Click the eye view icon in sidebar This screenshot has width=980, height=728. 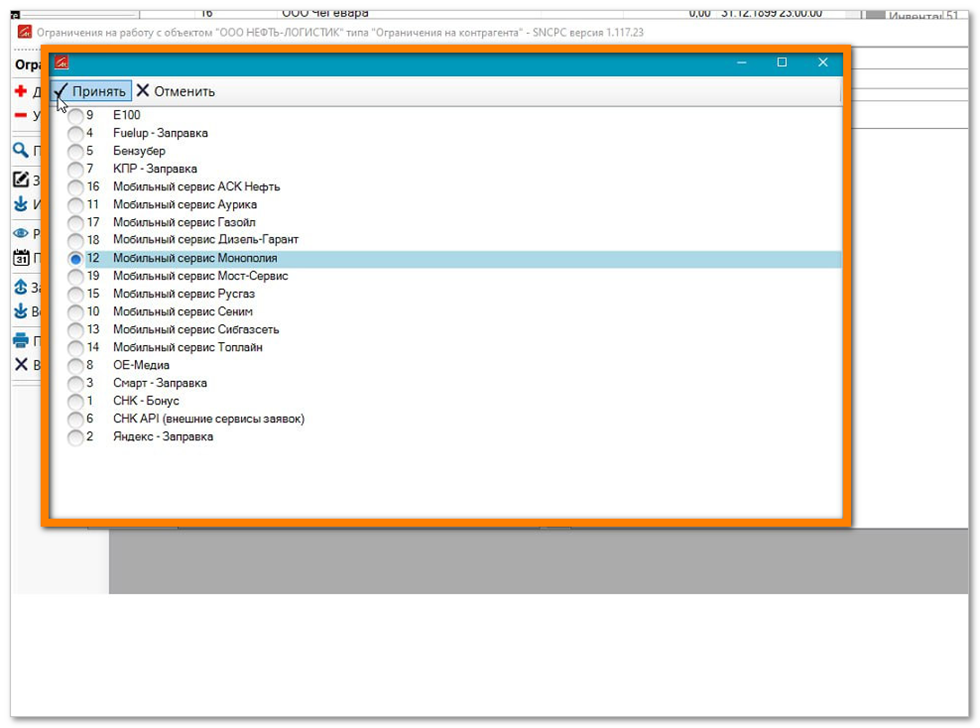pyautogui.click(x=21, y=233)
